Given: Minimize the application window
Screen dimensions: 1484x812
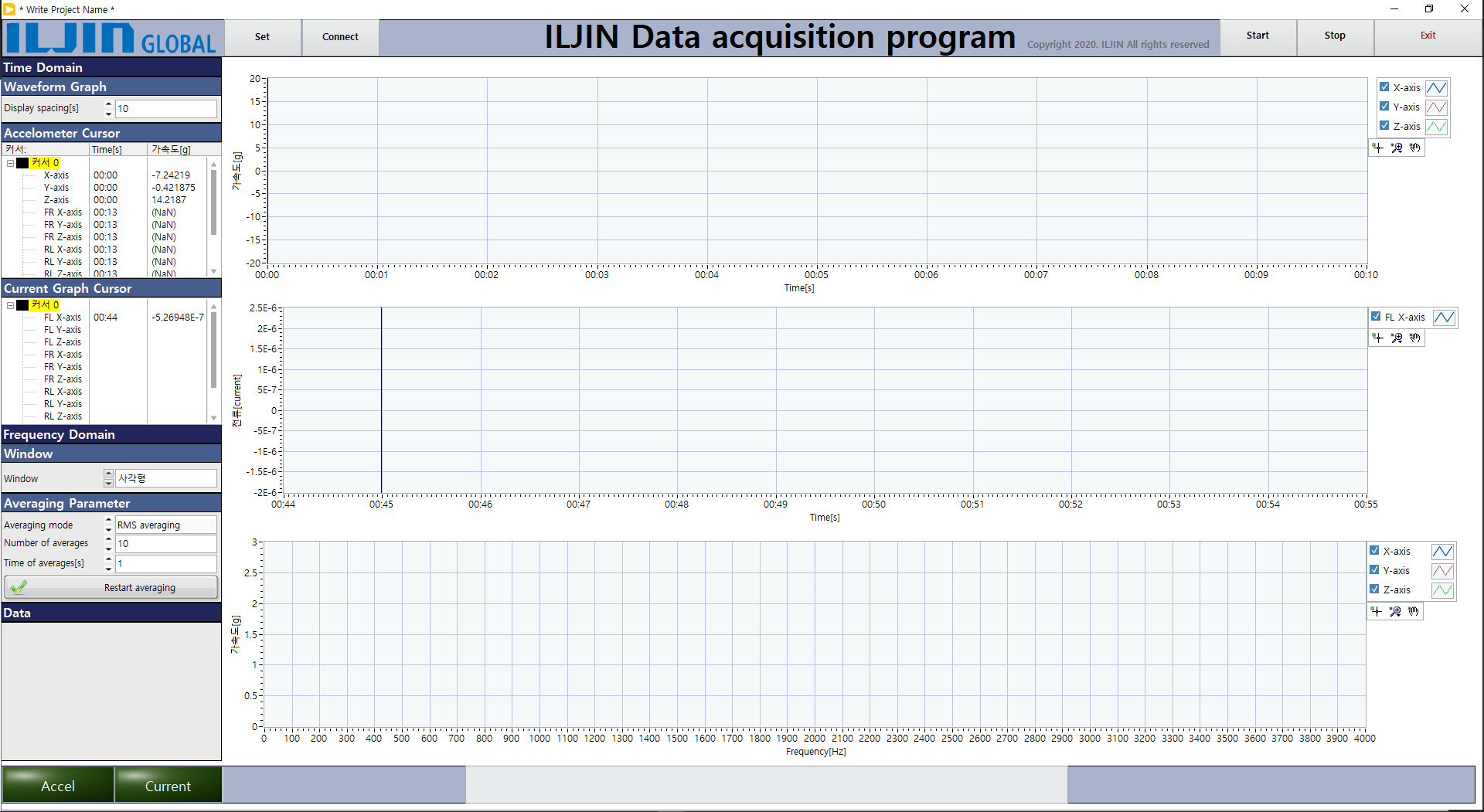Looking at the screenshot, I should click(1394, 9).
